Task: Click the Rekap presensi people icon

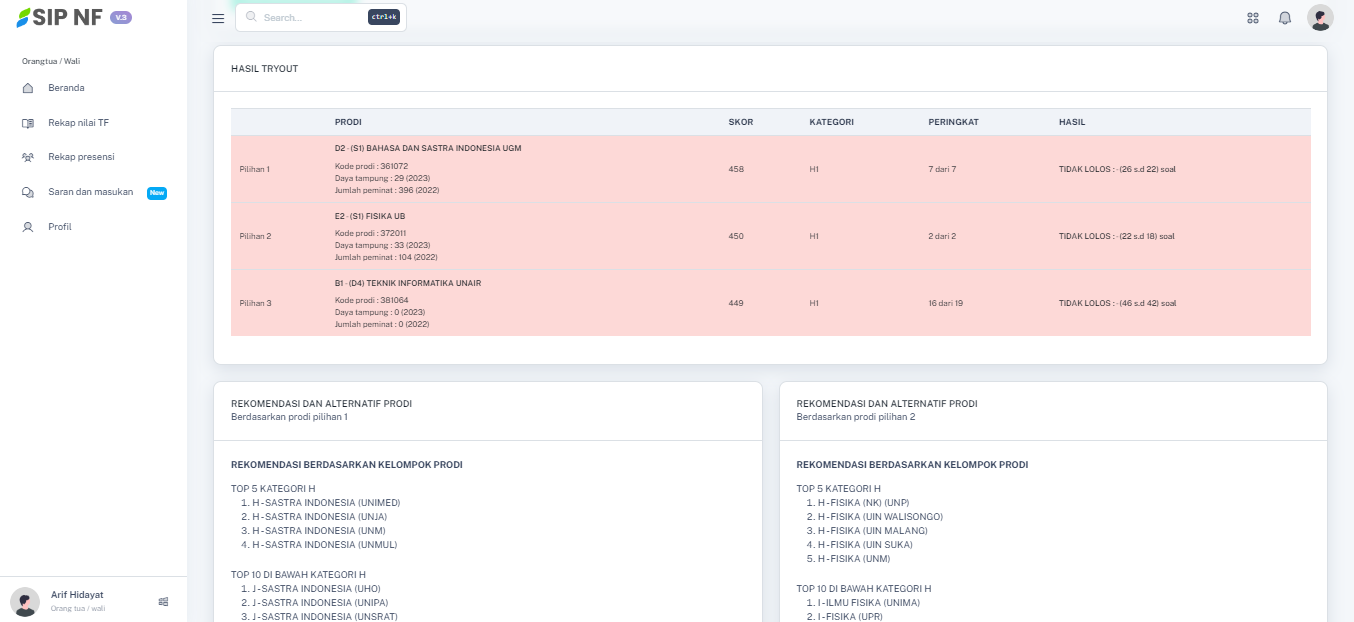Action: (28, 157)
